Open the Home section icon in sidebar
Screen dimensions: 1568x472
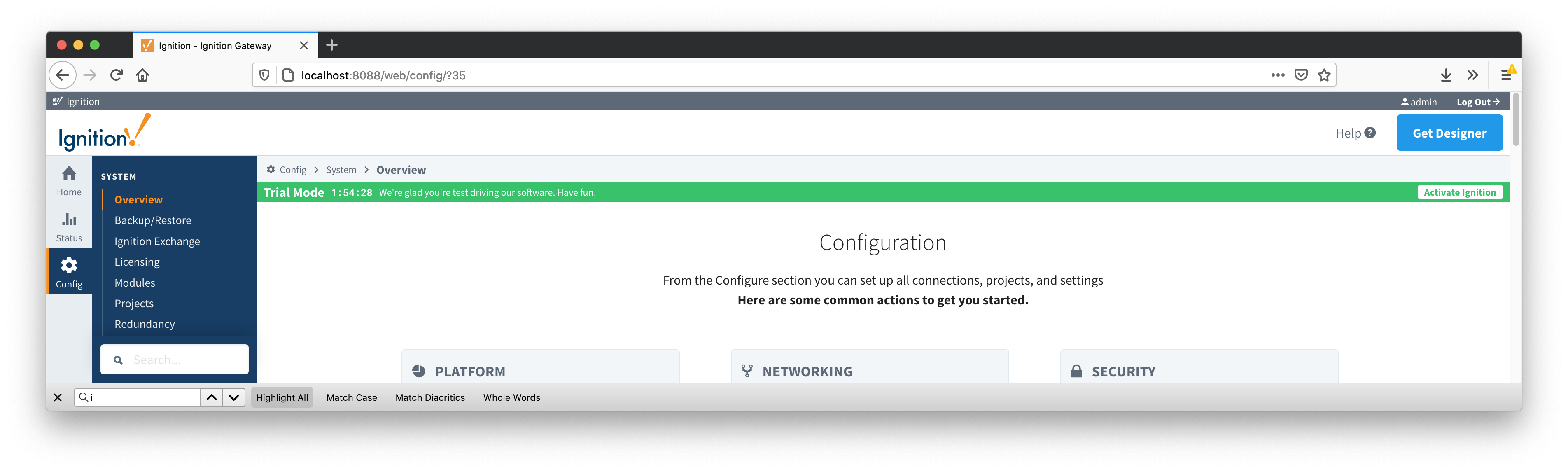[x=69, y=173]
